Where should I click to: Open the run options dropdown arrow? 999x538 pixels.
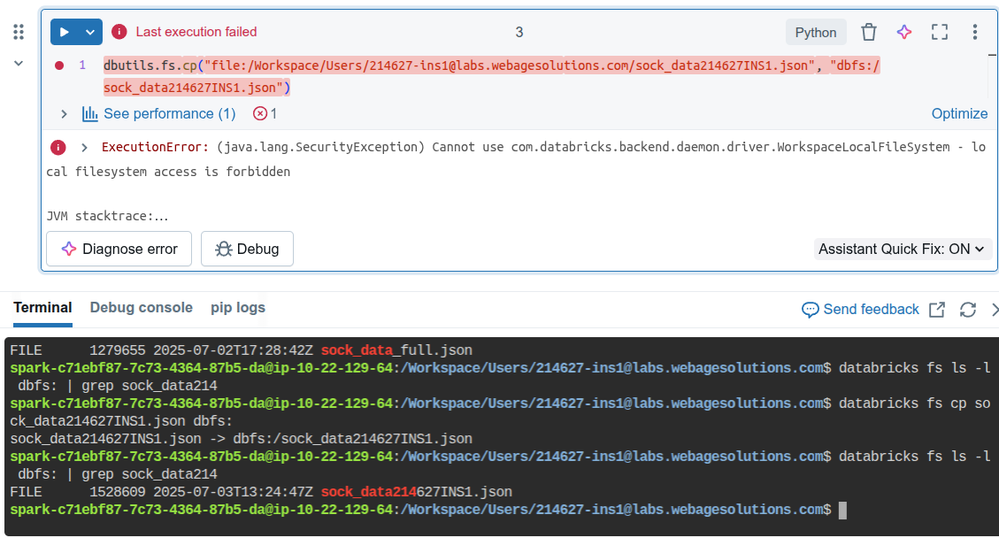point(90,32)
